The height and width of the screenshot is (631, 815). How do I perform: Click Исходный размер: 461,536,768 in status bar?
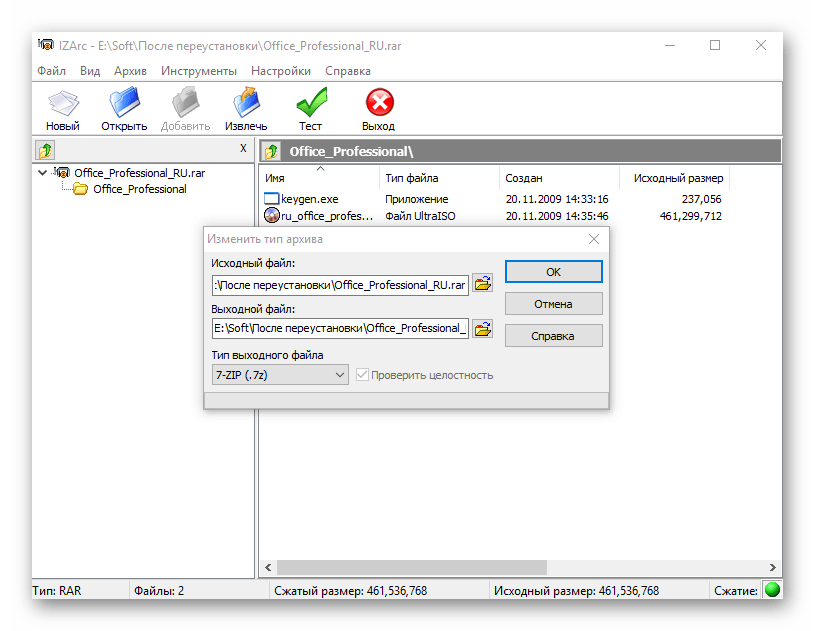point(576,591)
